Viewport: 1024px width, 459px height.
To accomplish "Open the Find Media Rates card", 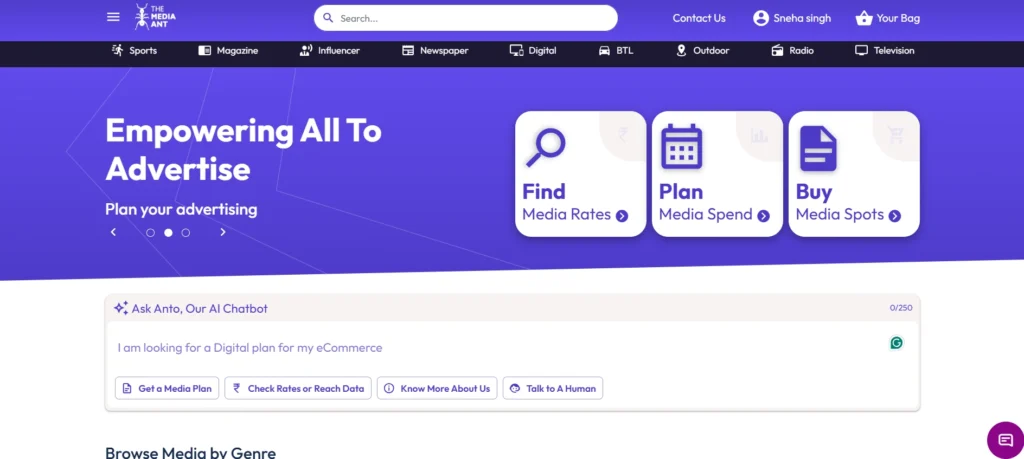I will point(581,174).
